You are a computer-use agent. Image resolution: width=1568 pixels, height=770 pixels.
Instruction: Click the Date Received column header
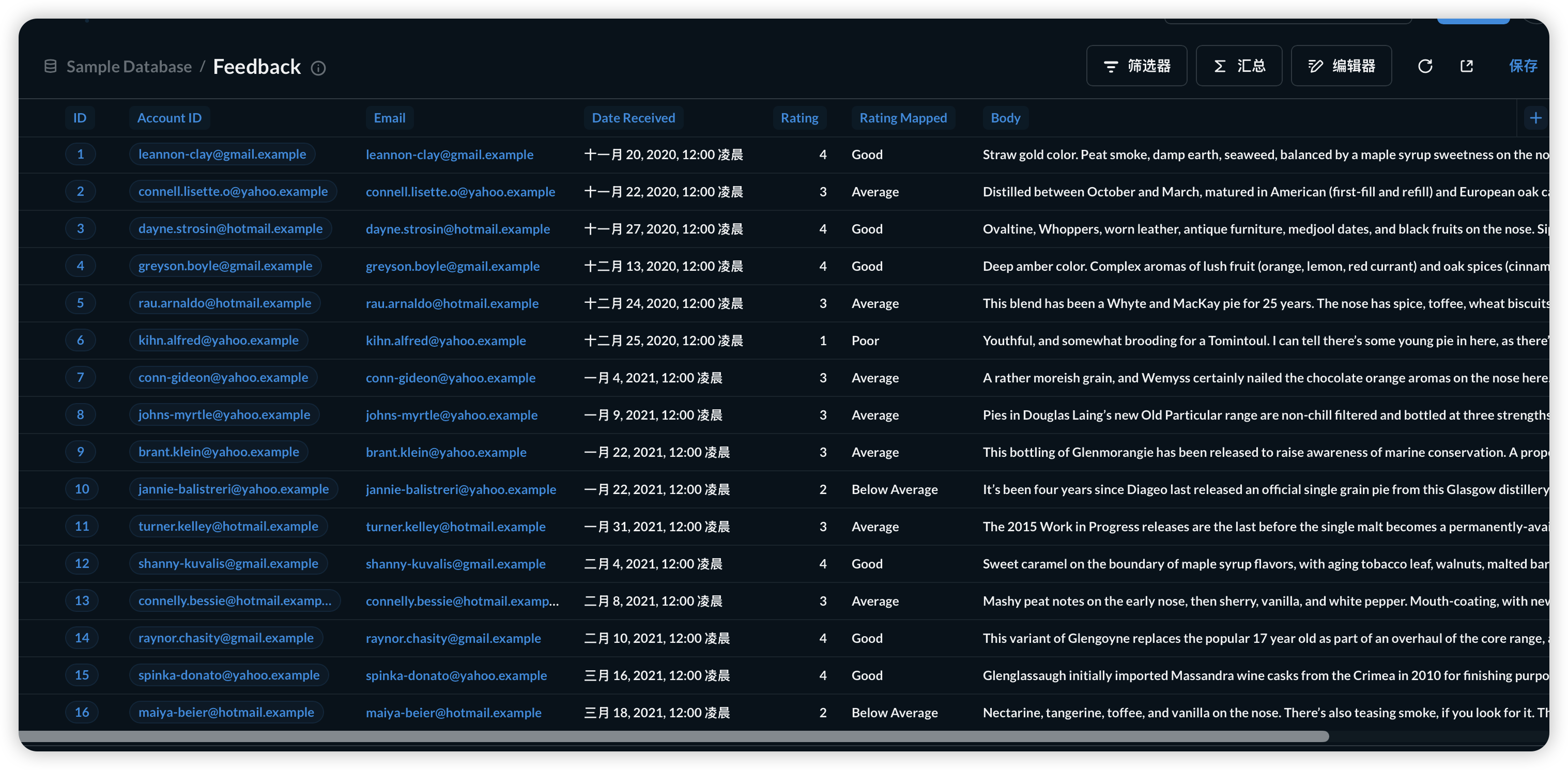click(x=634, y=118)
